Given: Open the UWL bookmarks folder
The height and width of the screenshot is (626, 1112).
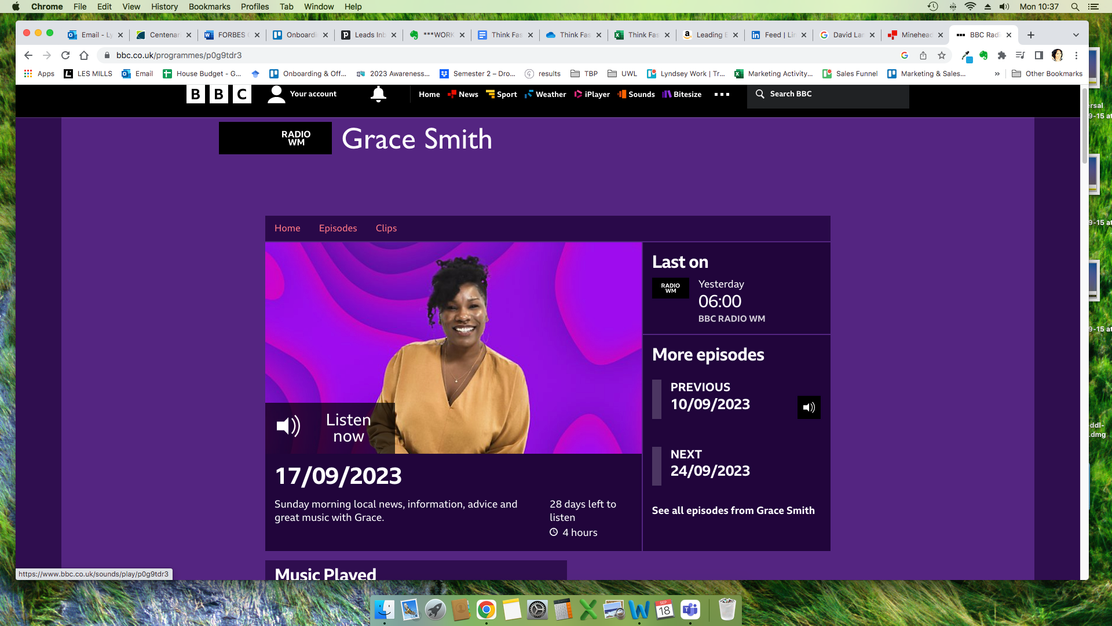Looking at the screenshot, I should pos(622,74).
